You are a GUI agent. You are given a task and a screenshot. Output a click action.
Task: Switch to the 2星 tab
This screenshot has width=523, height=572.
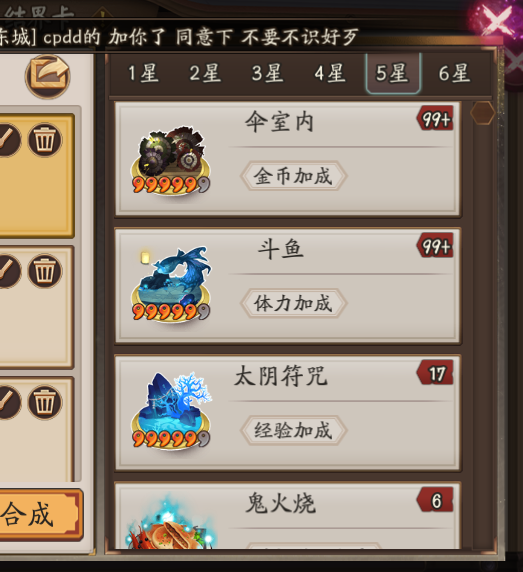click(x=205, y=73)
